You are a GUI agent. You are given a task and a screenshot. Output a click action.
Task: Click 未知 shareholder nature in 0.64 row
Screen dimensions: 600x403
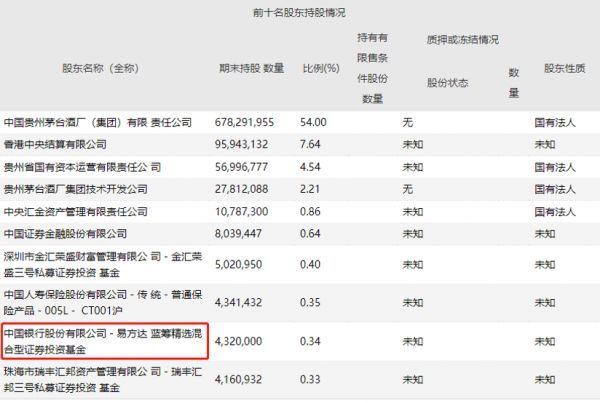545,234
